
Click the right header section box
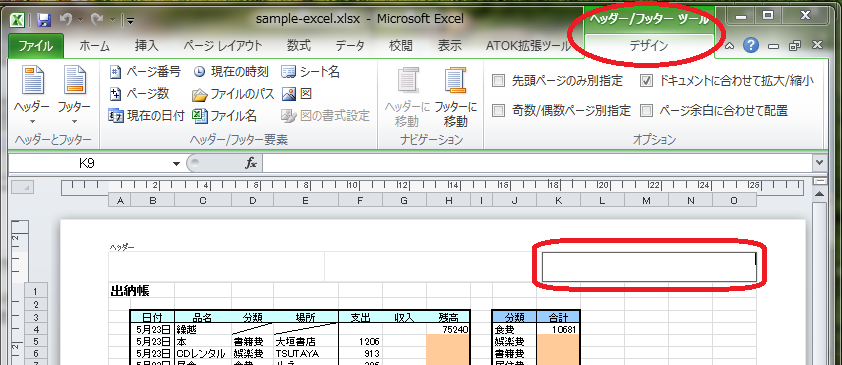point(649,267)
